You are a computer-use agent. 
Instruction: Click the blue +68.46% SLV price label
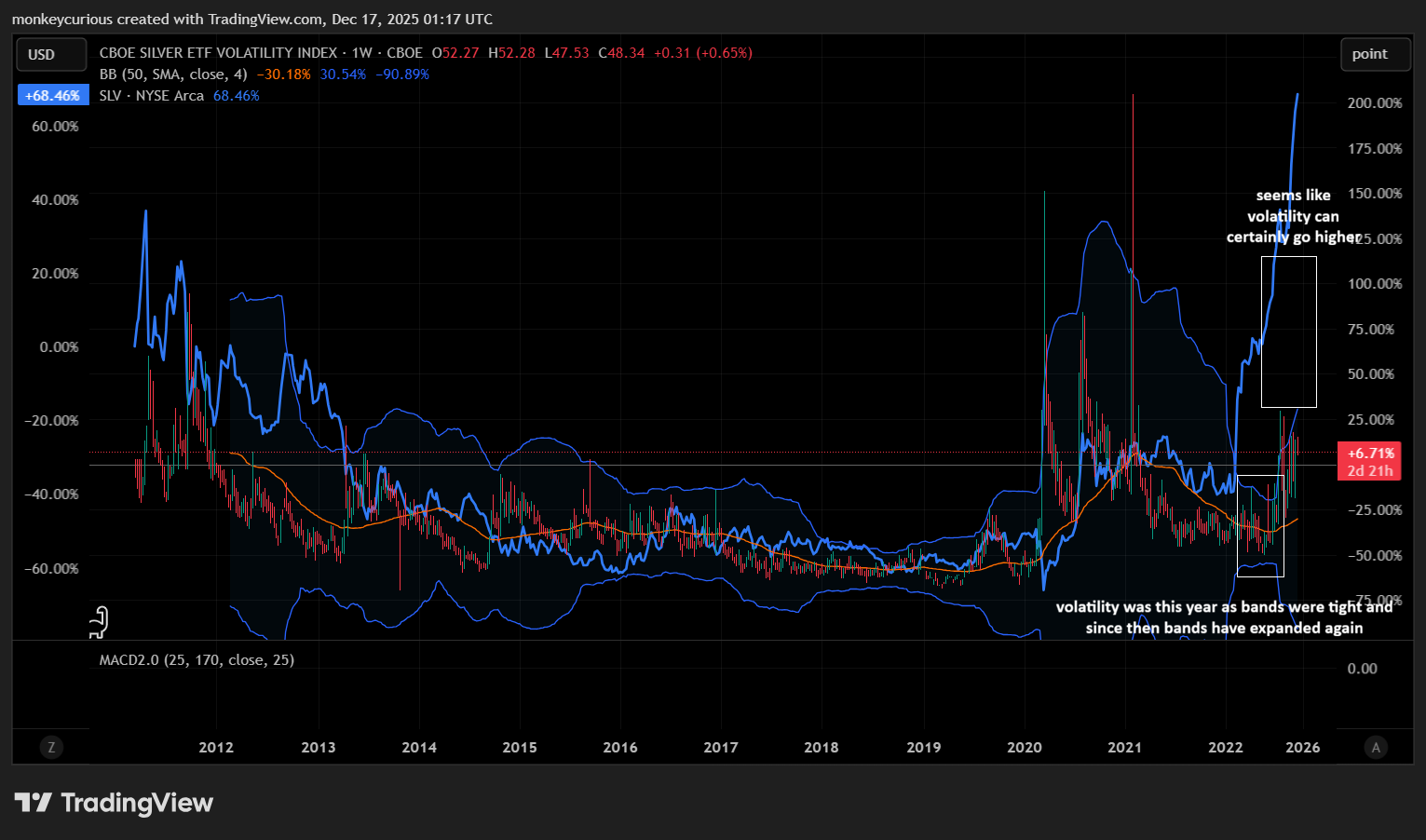pos(52,96)
